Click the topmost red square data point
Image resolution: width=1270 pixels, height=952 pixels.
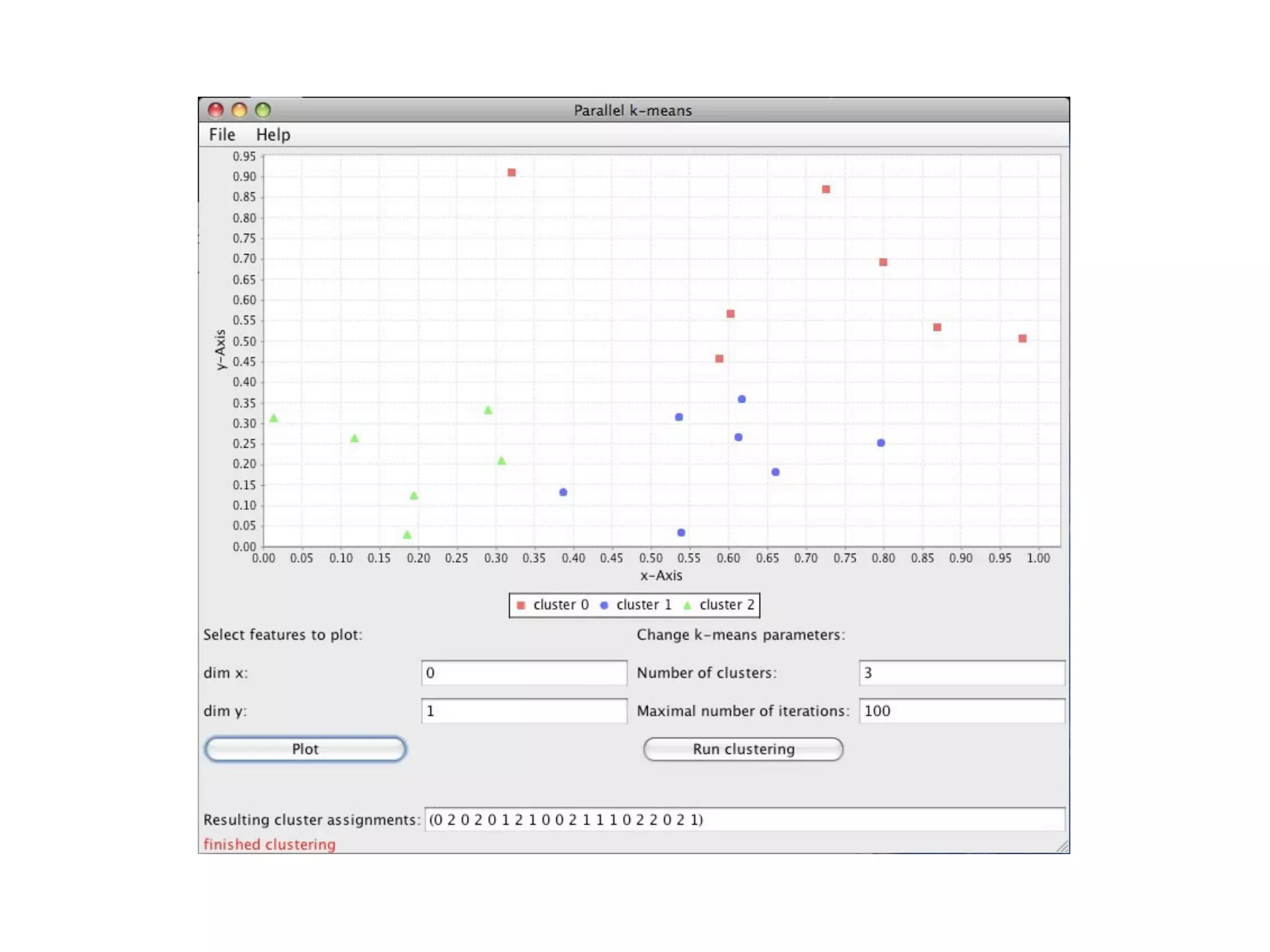click(x=512, y=172)
